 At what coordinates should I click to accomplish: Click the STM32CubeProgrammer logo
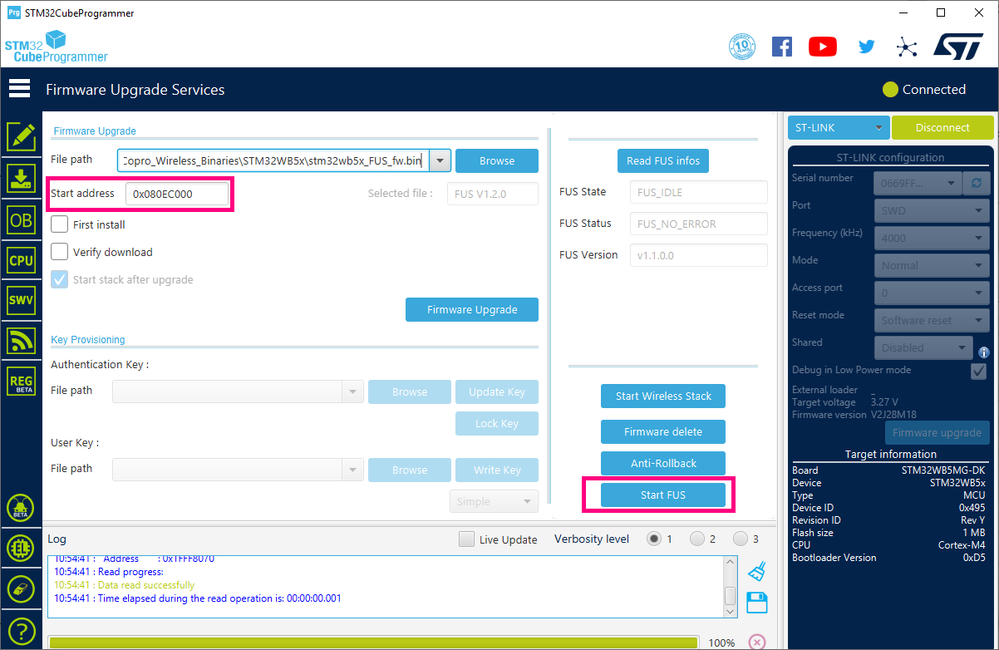tap(56, 47)
